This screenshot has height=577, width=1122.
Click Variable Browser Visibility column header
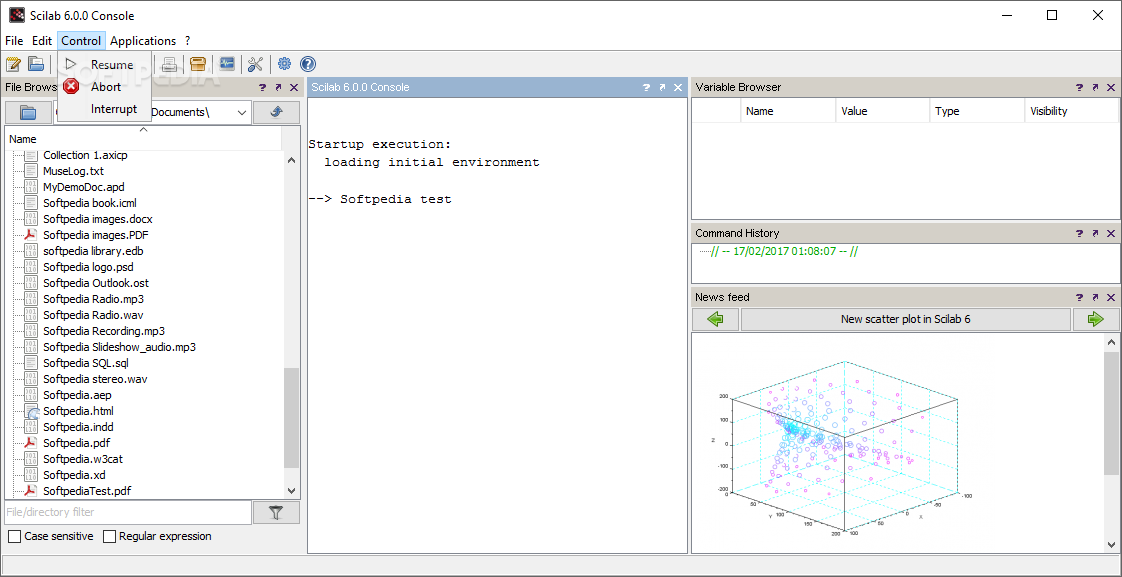click(1071, 111)
